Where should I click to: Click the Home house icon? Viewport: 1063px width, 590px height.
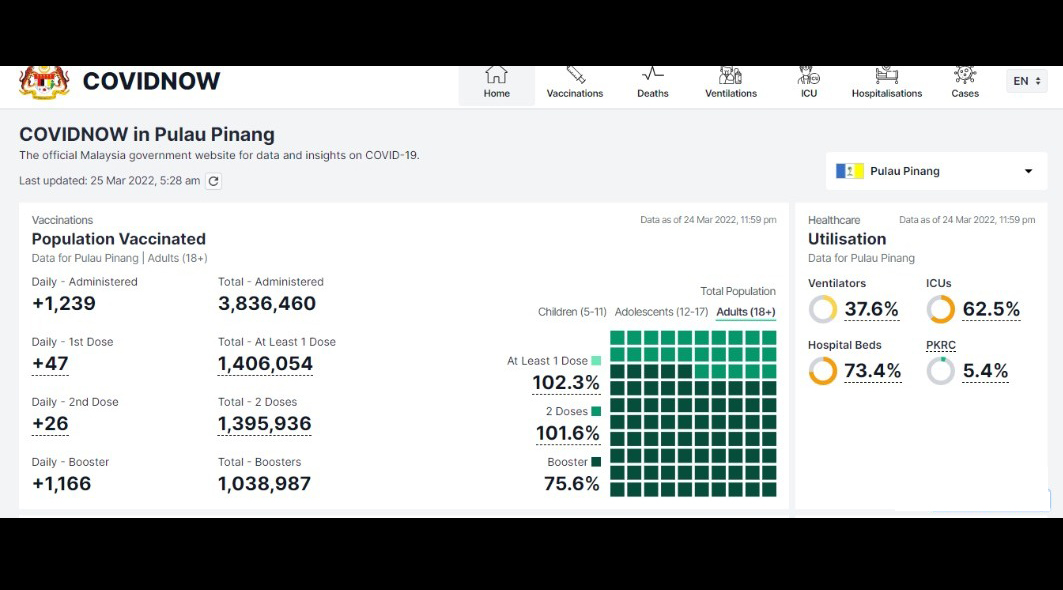(496, 75)
